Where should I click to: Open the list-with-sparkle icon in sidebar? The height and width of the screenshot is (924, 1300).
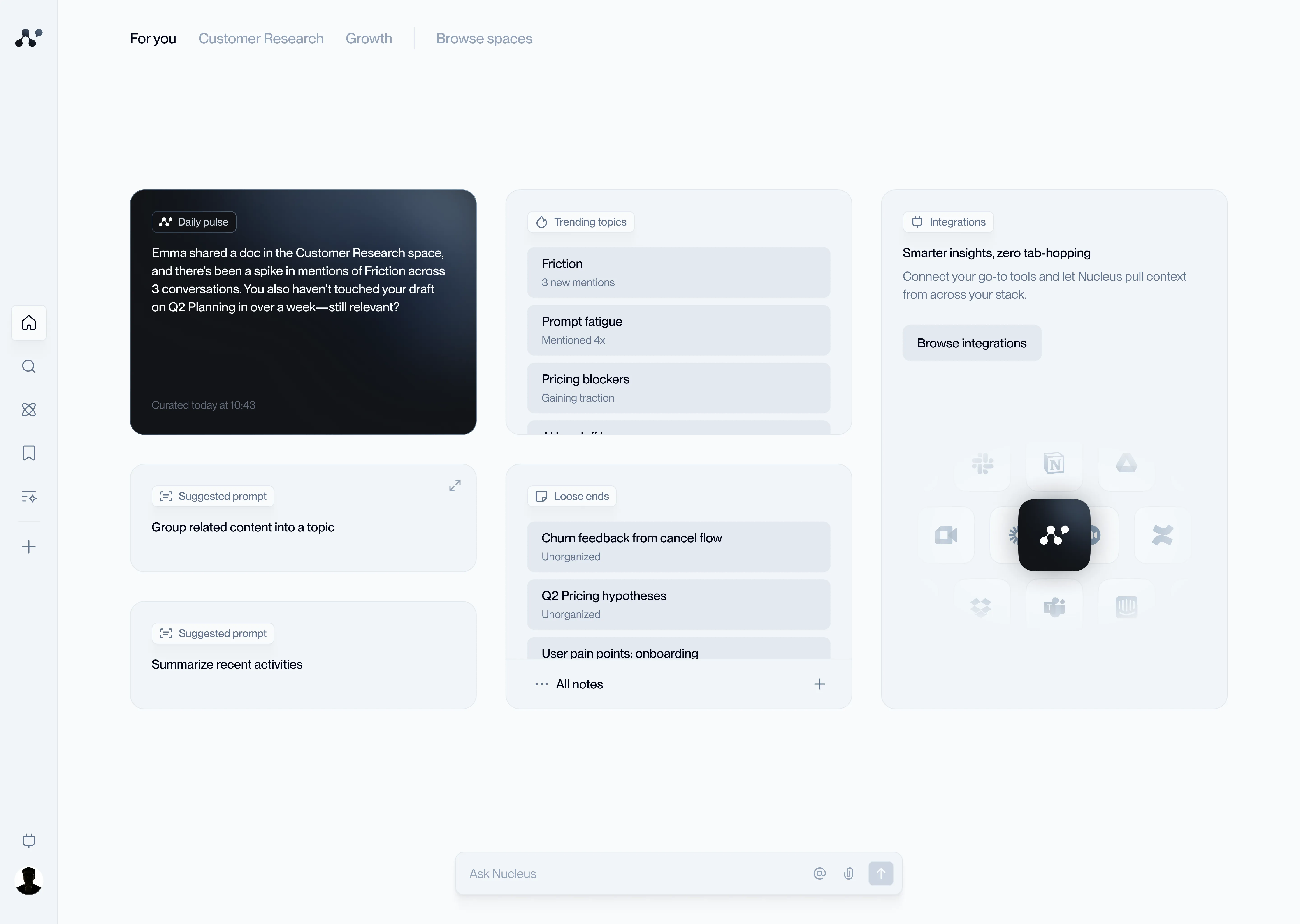29,497
